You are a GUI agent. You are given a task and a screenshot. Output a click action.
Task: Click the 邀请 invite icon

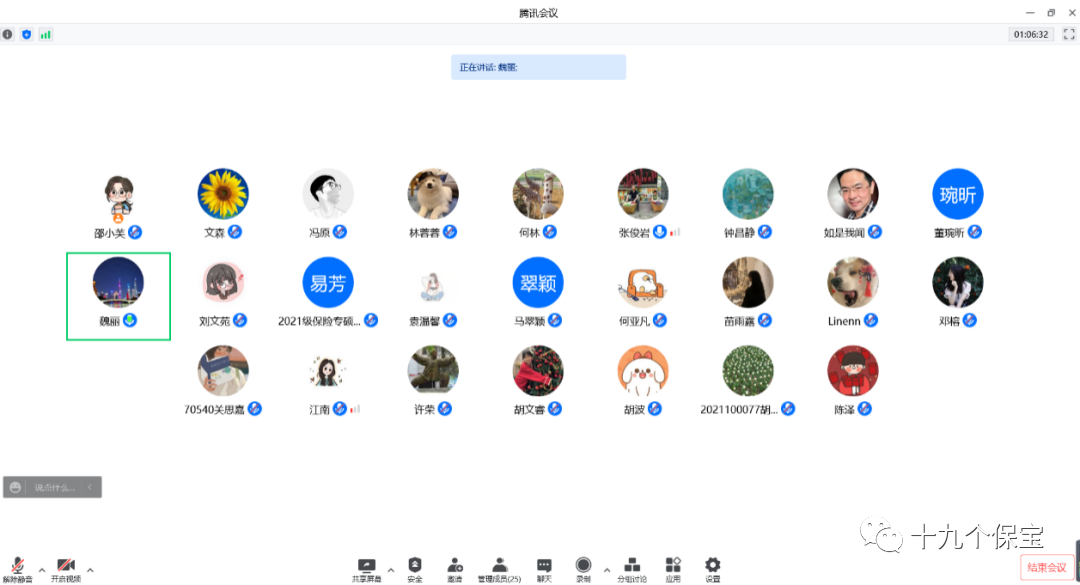455,569
